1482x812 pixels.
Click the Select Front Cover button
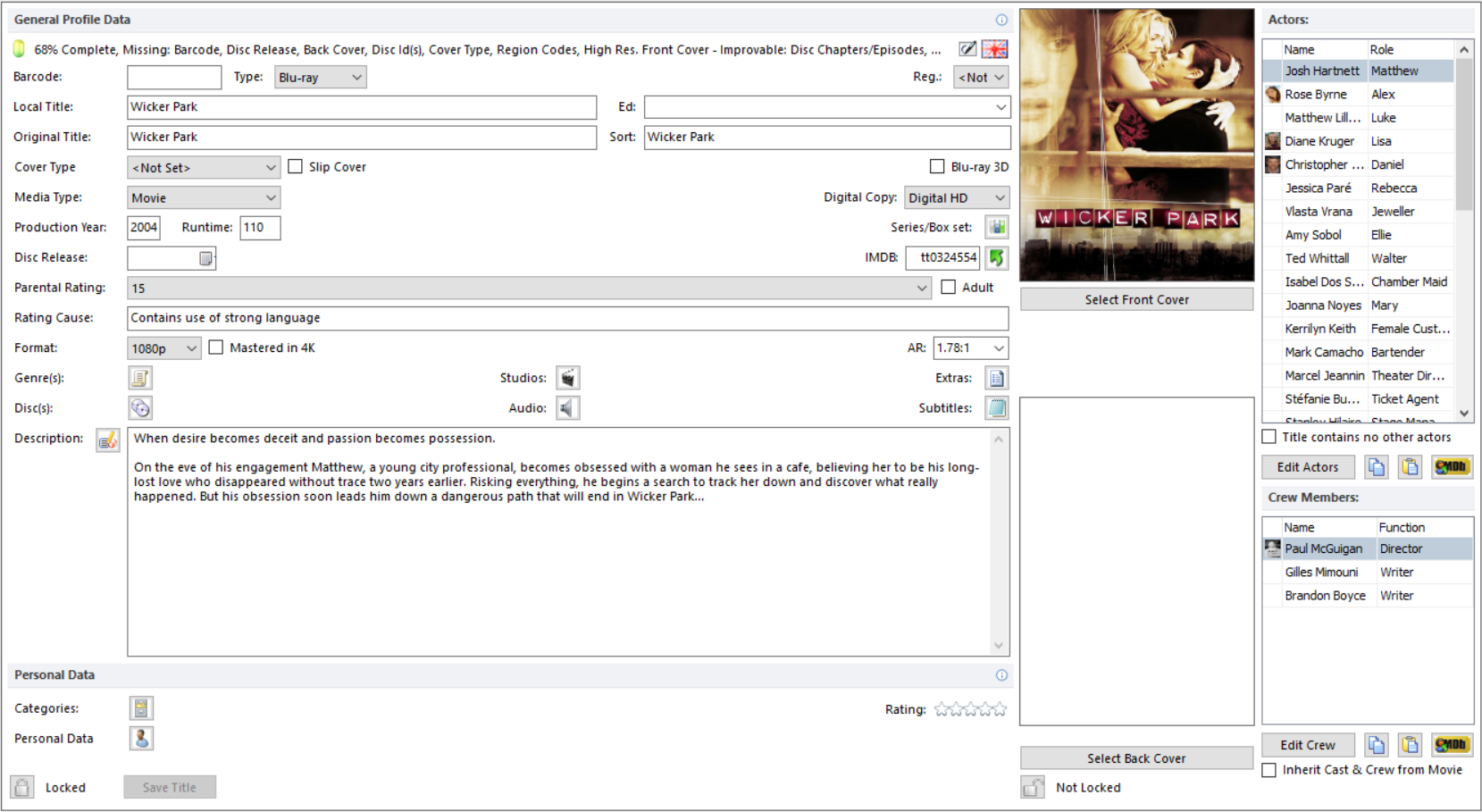(x=1136, y=300)
